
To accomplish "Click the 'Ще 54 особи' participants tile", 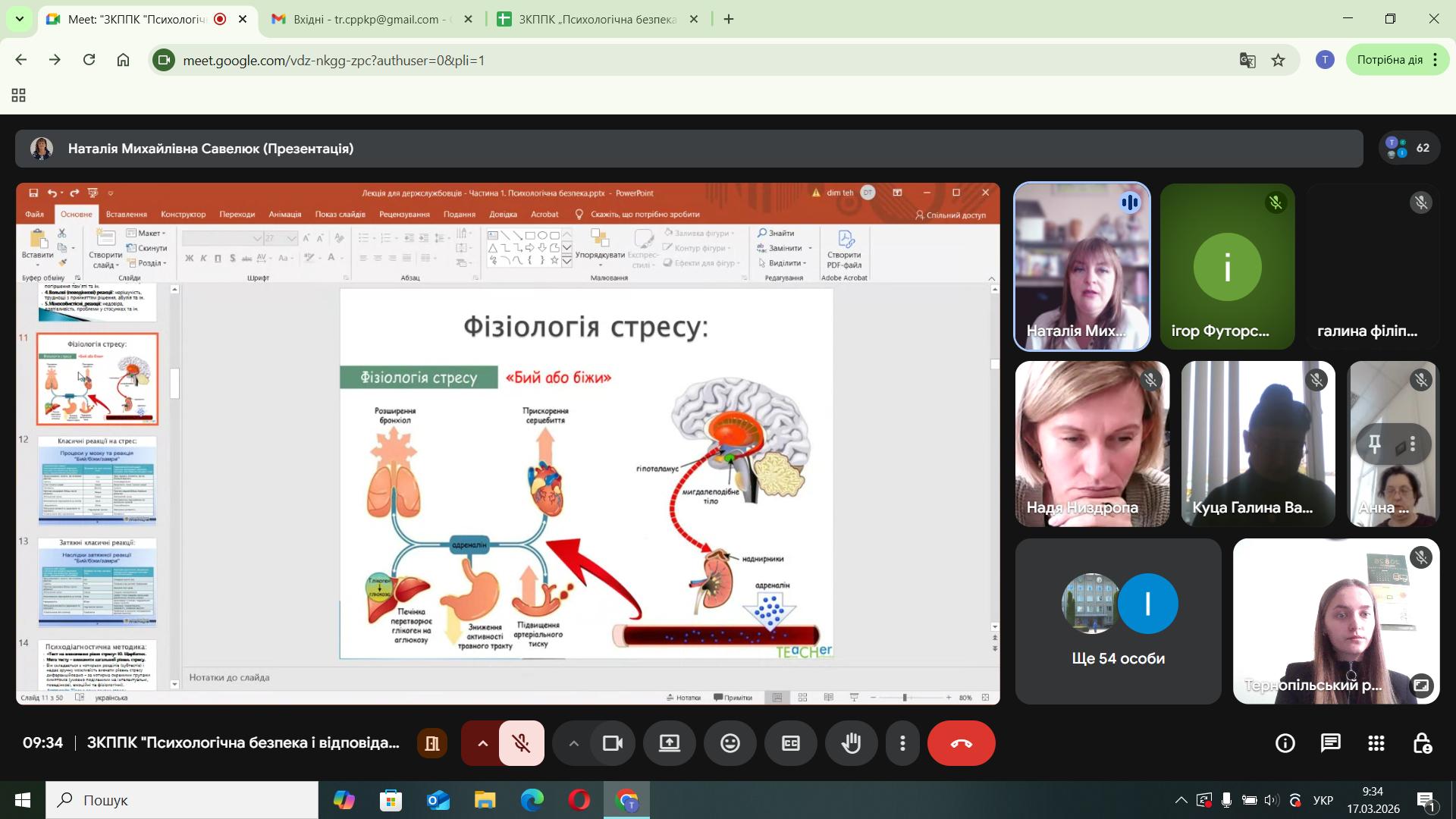I will pos(1118,621).
